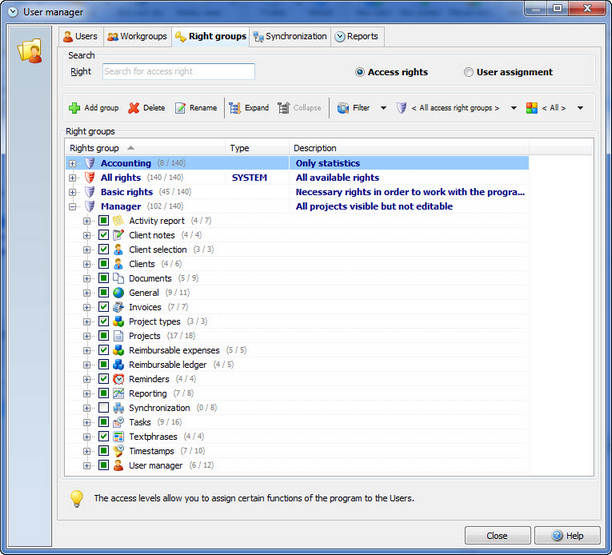Select the User manager tree row
612x555 pixels.
[x=297, y=465]
